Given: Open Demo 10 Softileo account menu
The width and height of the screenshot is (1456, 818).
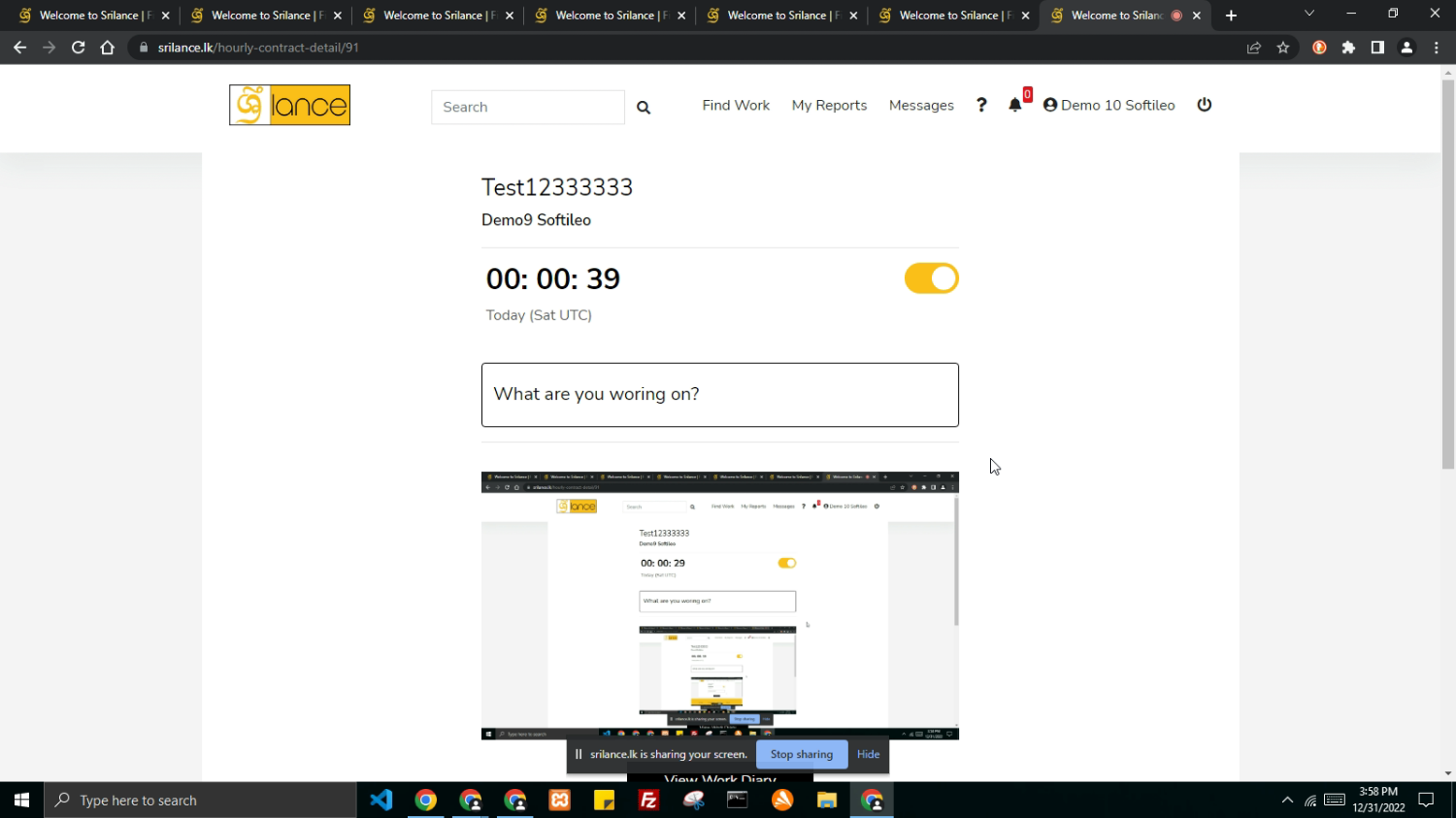Looking at the screenshot, I should [x=1109, y=105].
